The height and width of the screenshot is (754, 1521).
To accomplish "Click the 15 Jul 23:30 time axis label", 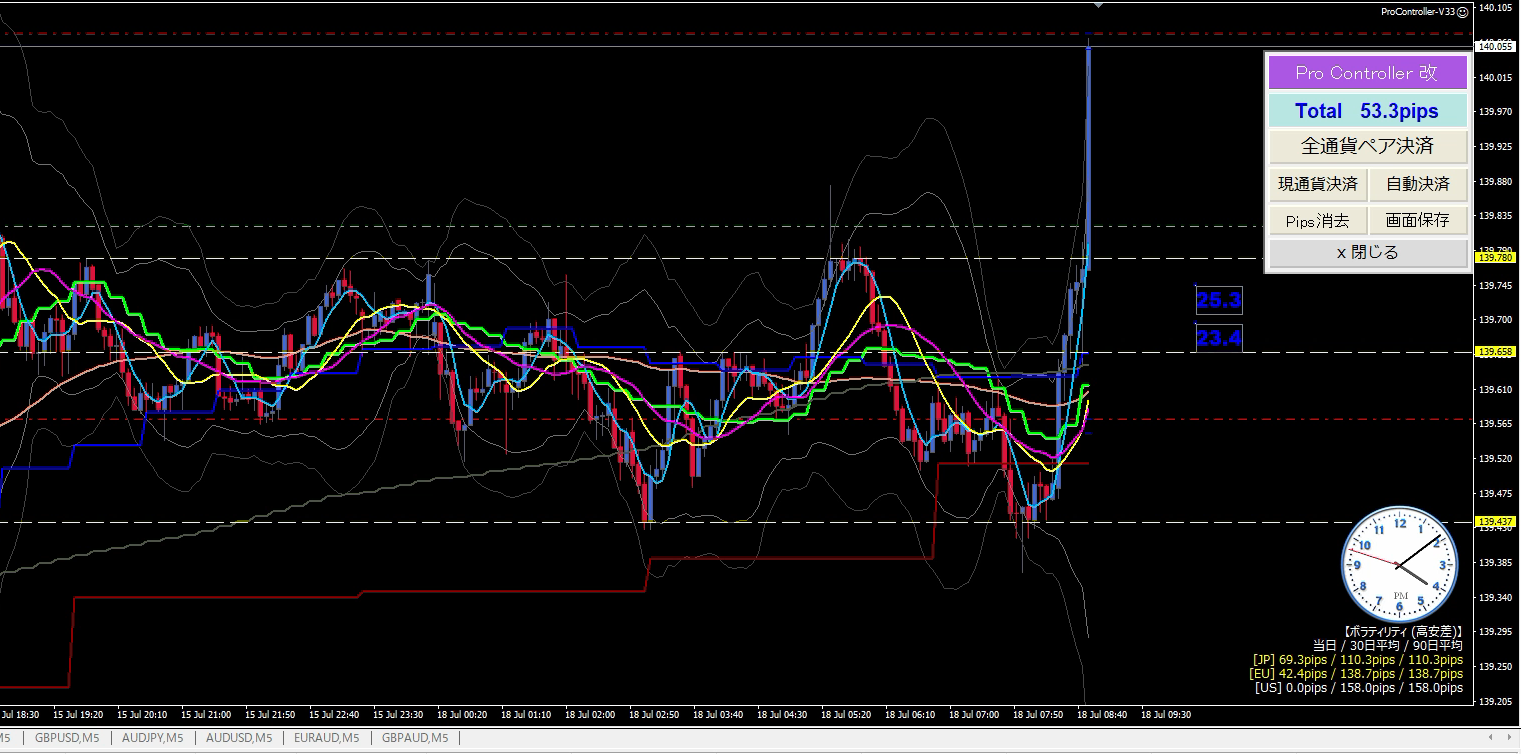I will click(x=398, y=715).
